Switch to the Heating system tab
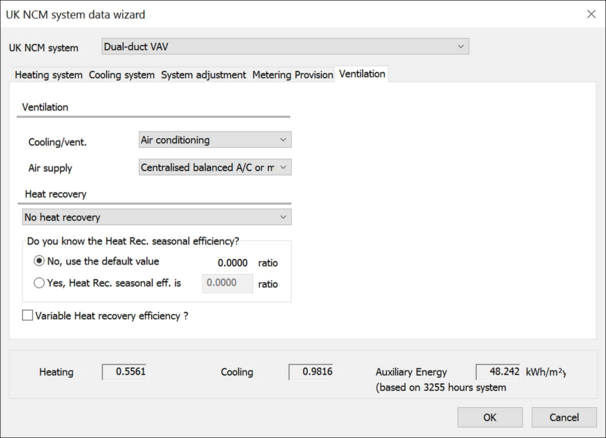The height and width of the screenshot is (438, 606). point(48,75)
